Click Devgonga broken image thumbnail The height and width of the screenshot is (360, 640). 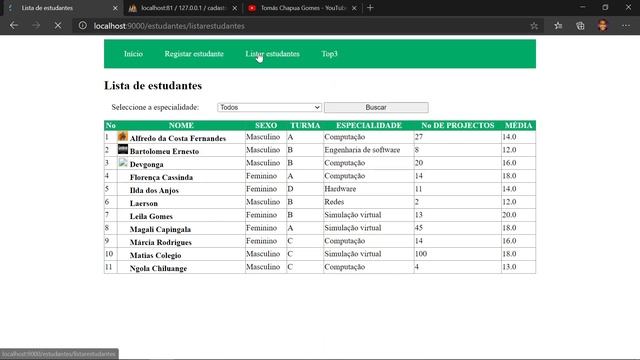coord(123,163)
